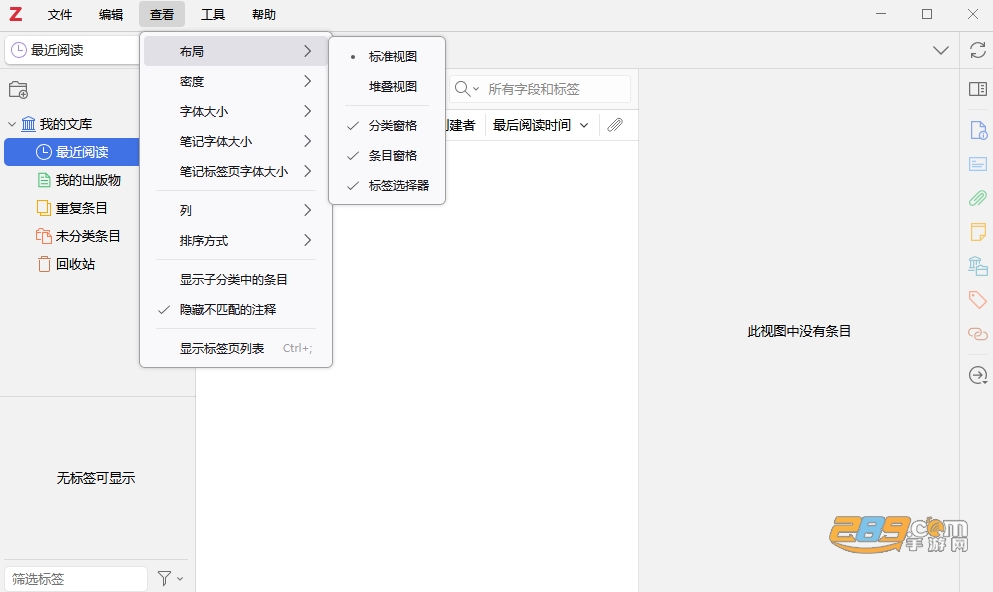Open the item info document icon

click(978, 130)
